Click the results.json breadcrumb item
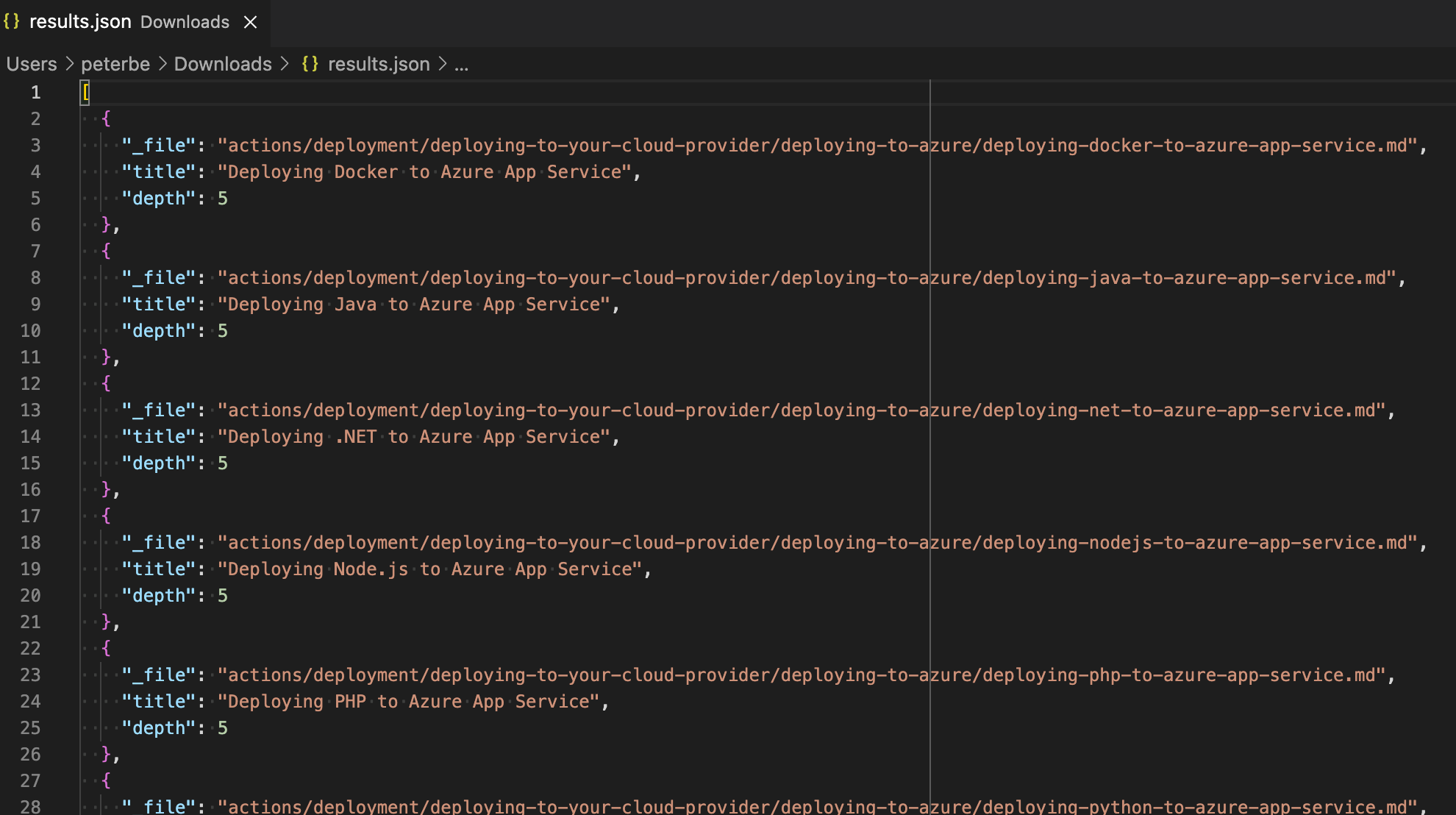 (379, 64)
